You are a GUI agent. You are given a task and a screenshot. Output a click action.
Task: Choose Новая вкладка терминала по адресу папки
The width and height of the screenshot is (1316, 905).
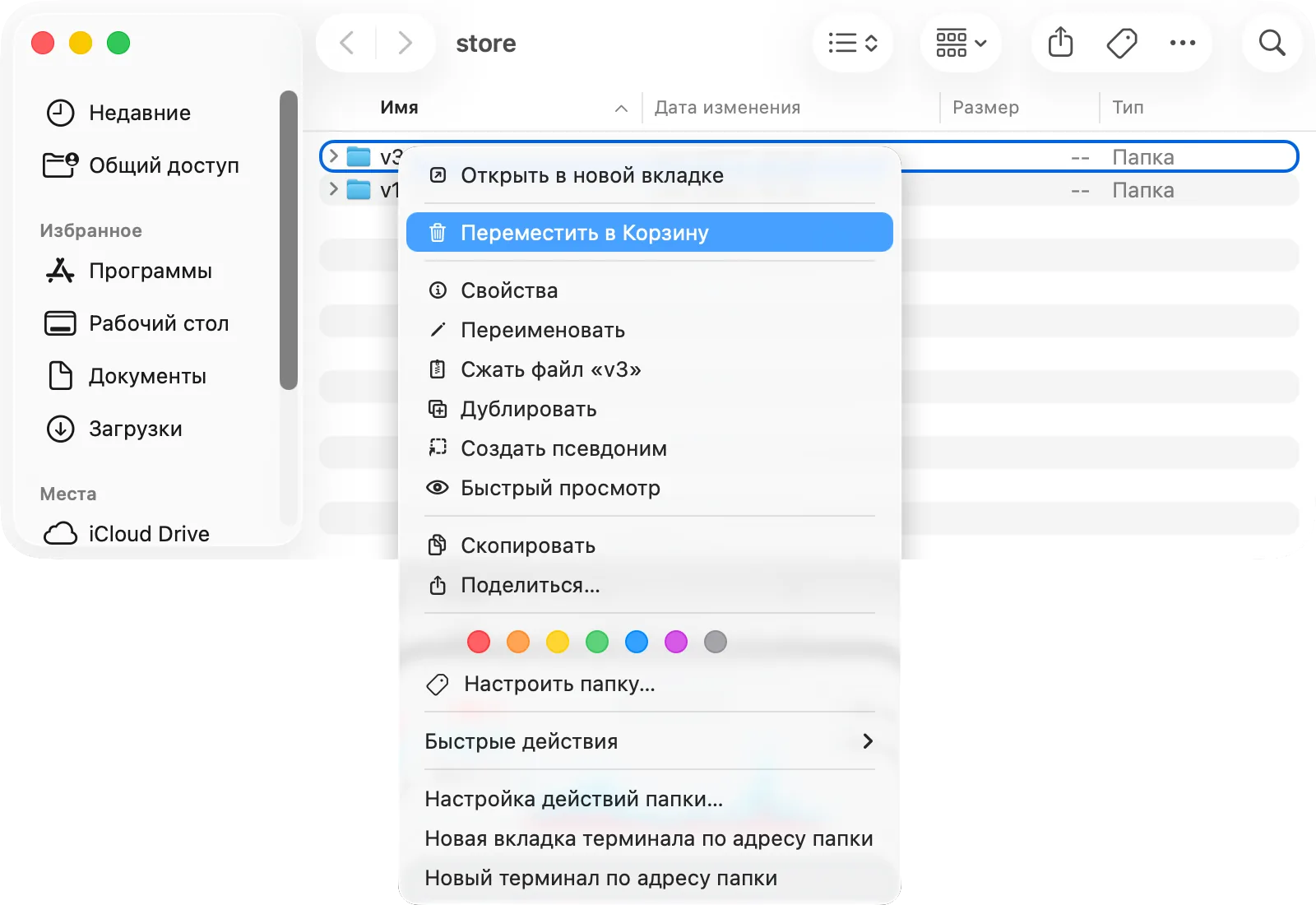click(650, 838)
